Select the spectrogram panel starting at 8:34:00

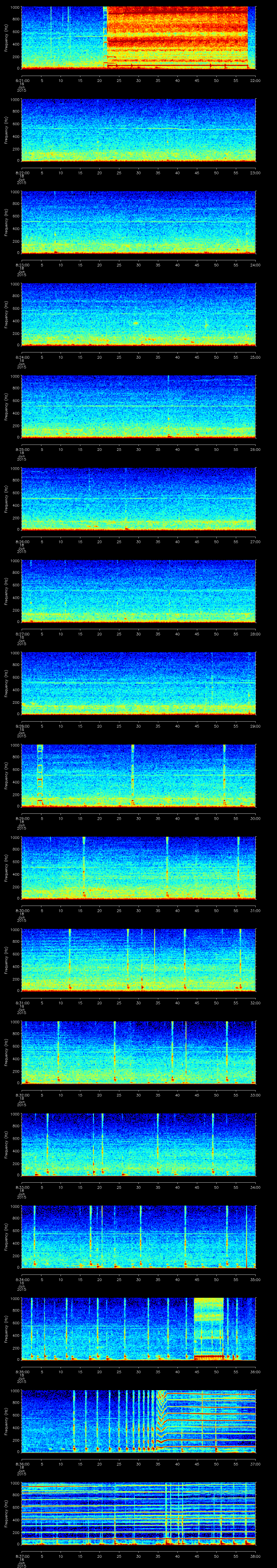click(x=139, y=1237)
